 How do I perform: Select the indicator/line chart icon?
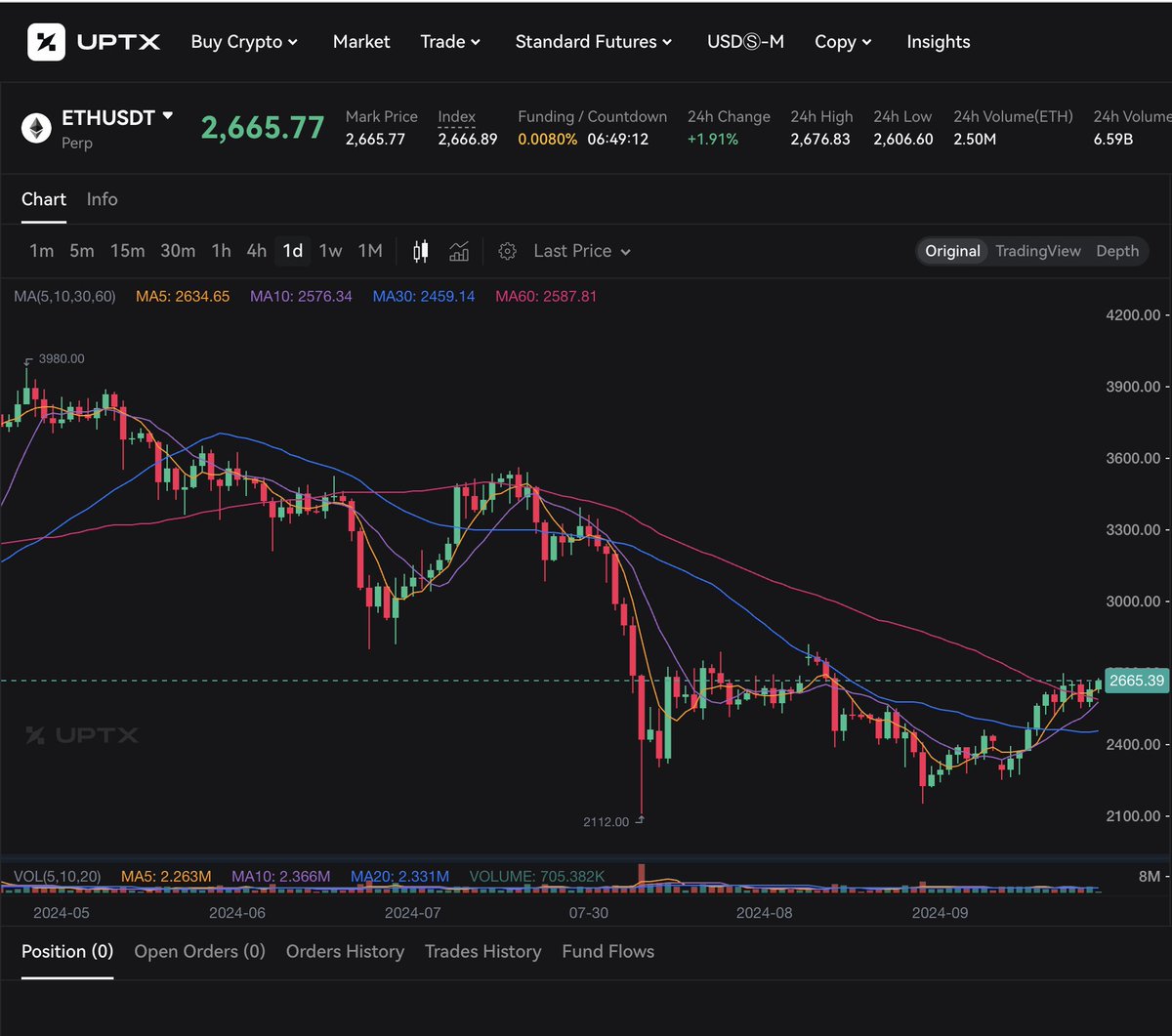[x=459, y=251]
